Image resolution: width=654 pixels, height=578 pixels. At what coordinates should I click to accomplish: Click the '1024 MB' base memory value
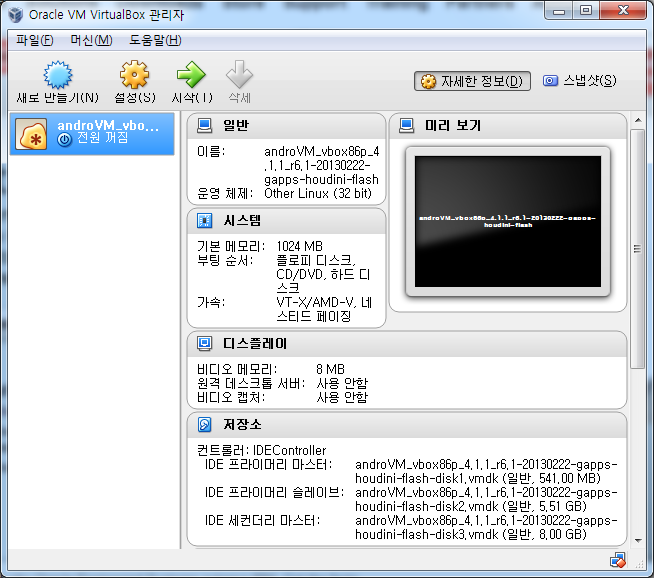click(x=299, y=246)
